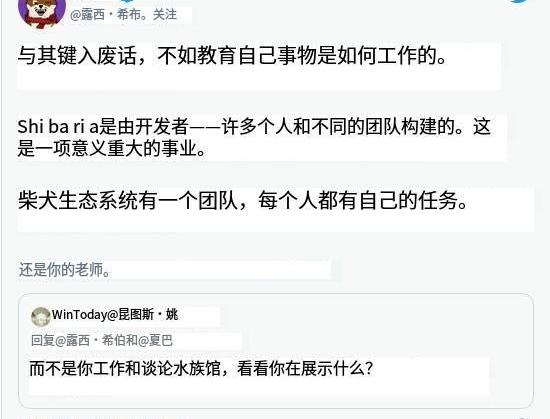The height and width of the screenshot is (419, 550).
Task: Select the 柴犬生态系统 sentence
Action: (242, 201)
